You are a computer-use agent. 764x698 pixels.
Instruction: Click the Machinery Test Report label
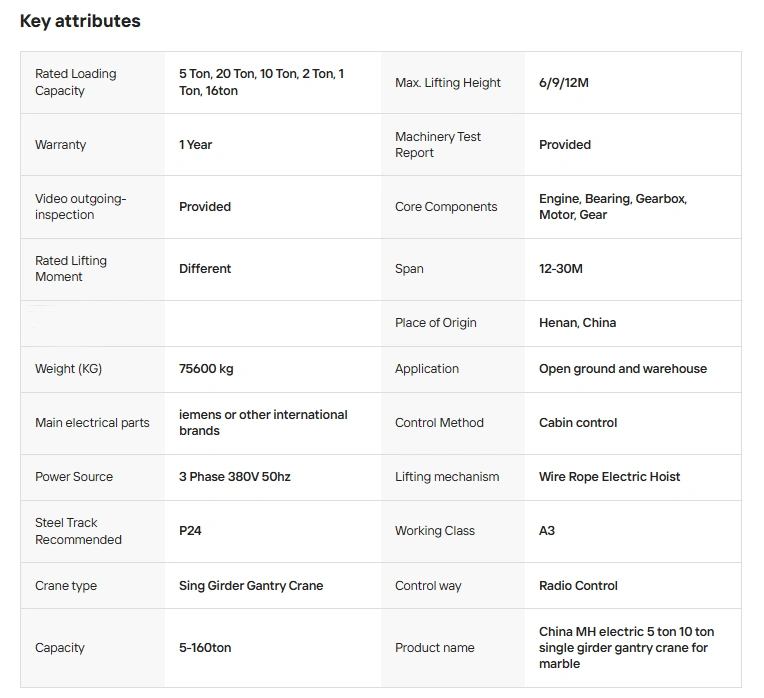438,145
